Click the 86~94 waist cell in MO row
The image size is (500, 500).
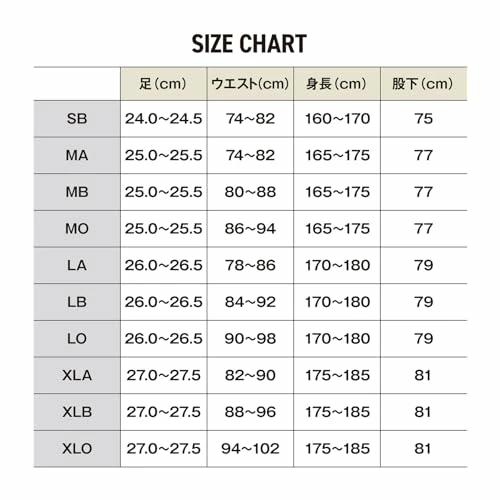point(250,229)
